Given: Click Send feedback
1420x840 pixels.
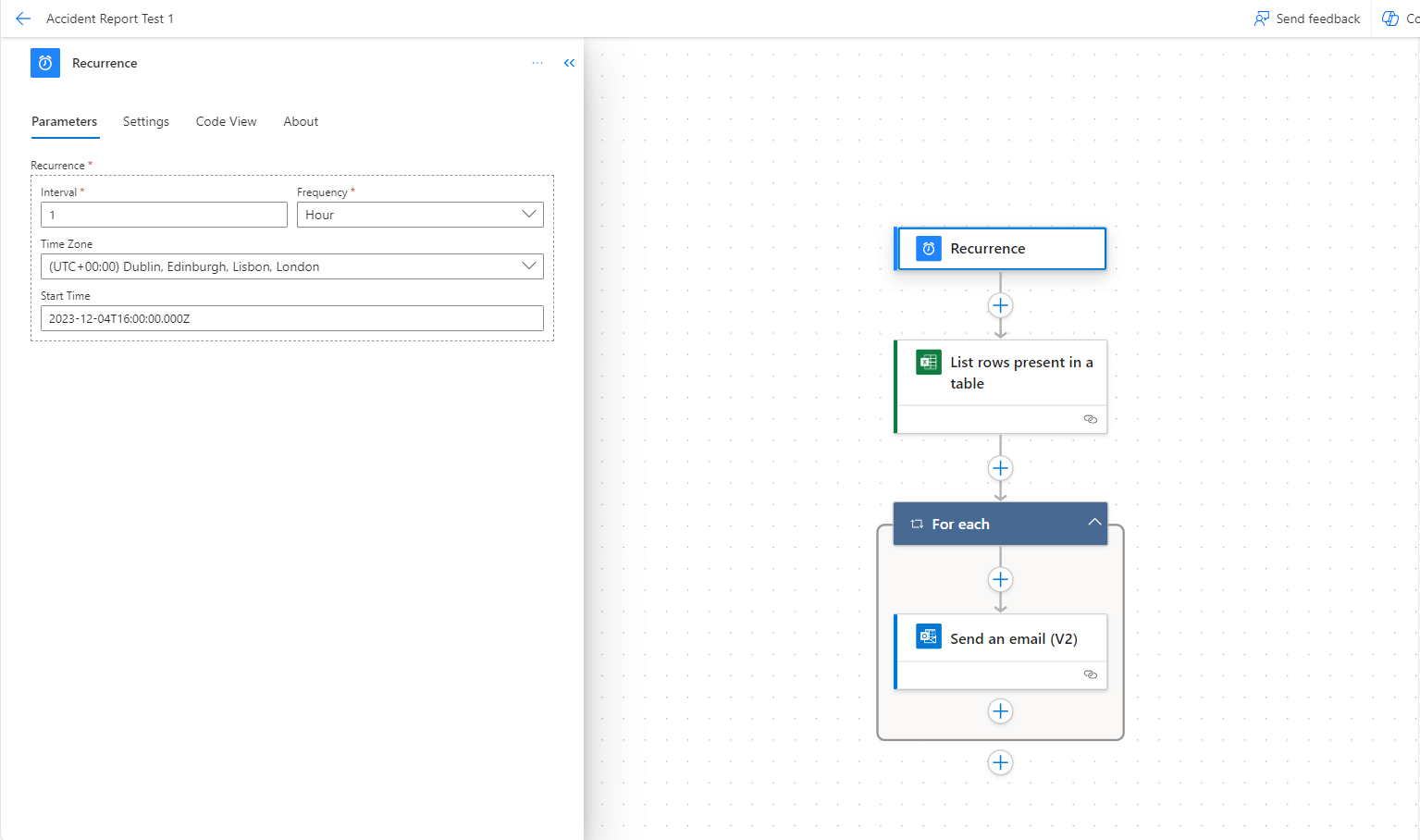Looking at the screenshot, I should 1307,19.
